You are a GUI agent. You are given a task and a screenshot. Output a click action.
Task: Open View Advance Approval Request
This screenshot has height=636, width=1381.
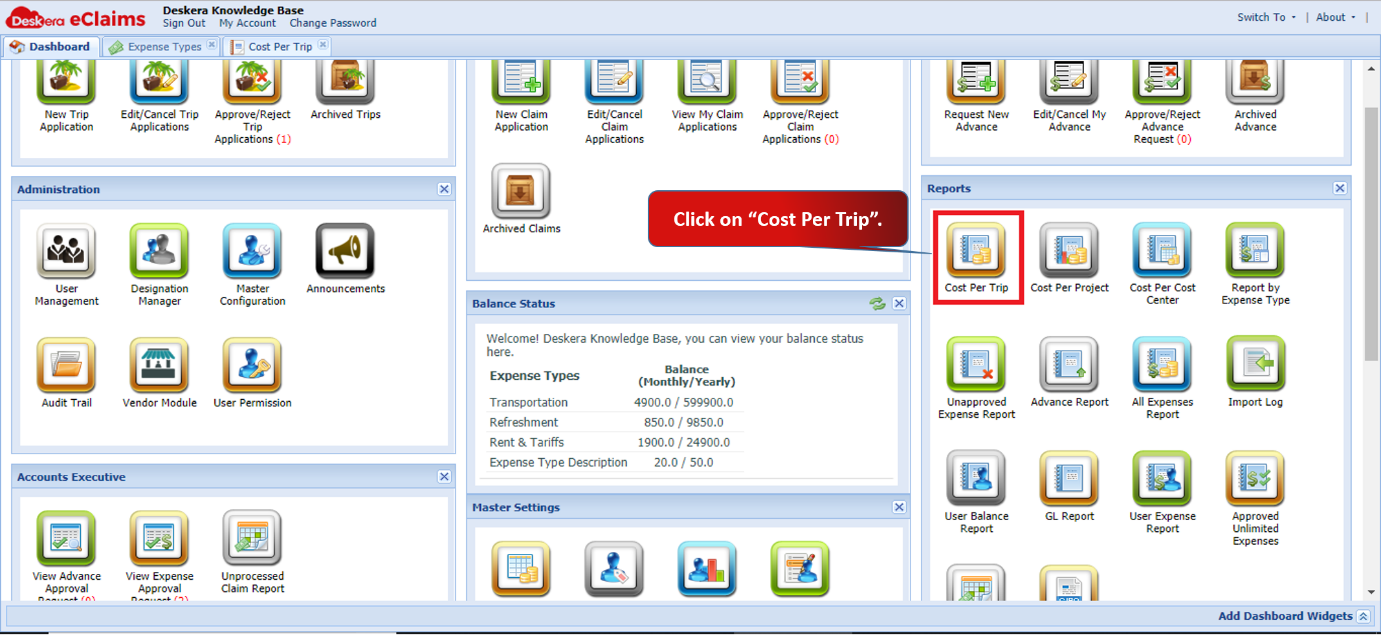tap(67, 539)
